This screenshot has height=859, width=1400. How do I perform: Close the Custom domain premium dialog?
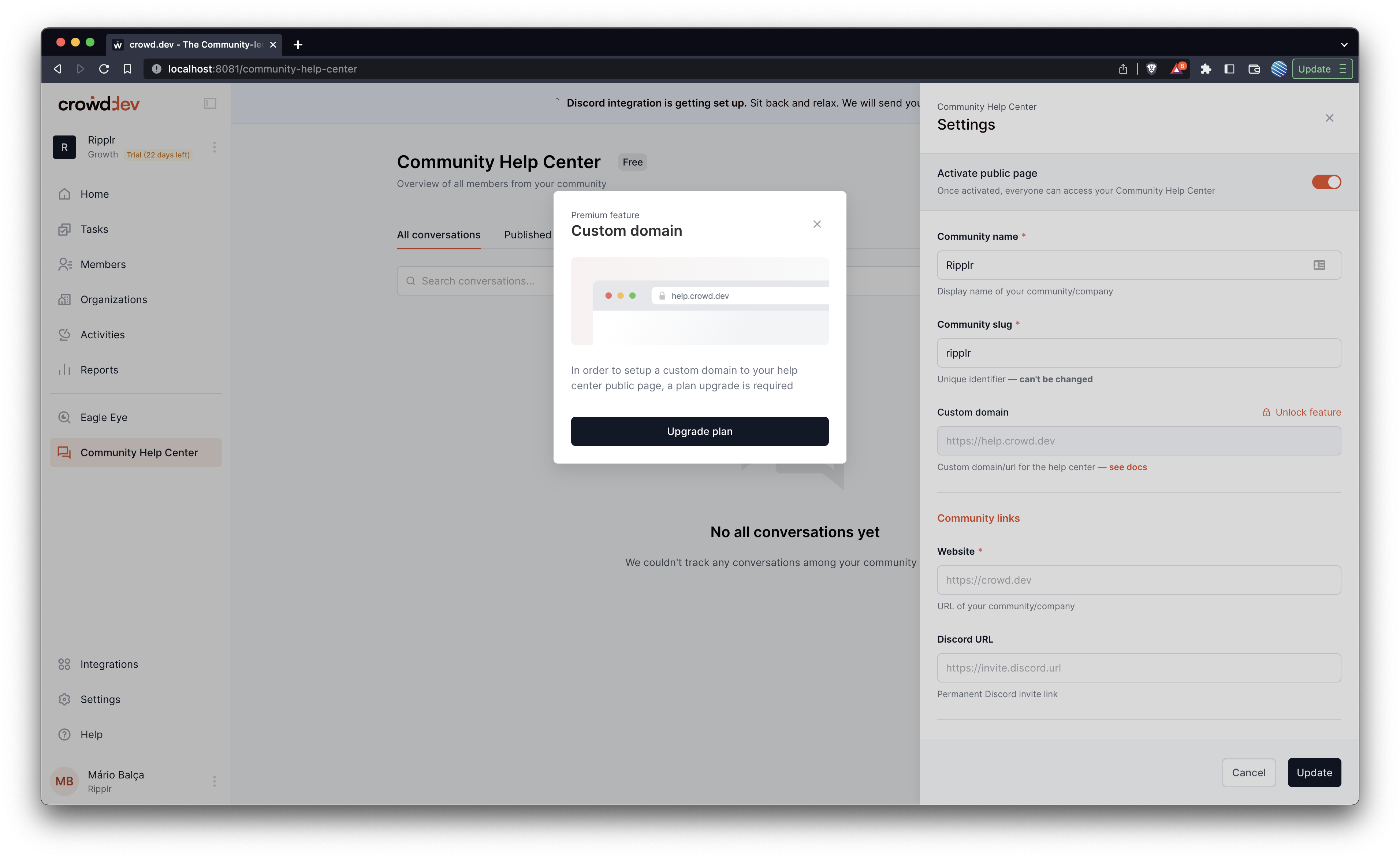coord(816,224)
